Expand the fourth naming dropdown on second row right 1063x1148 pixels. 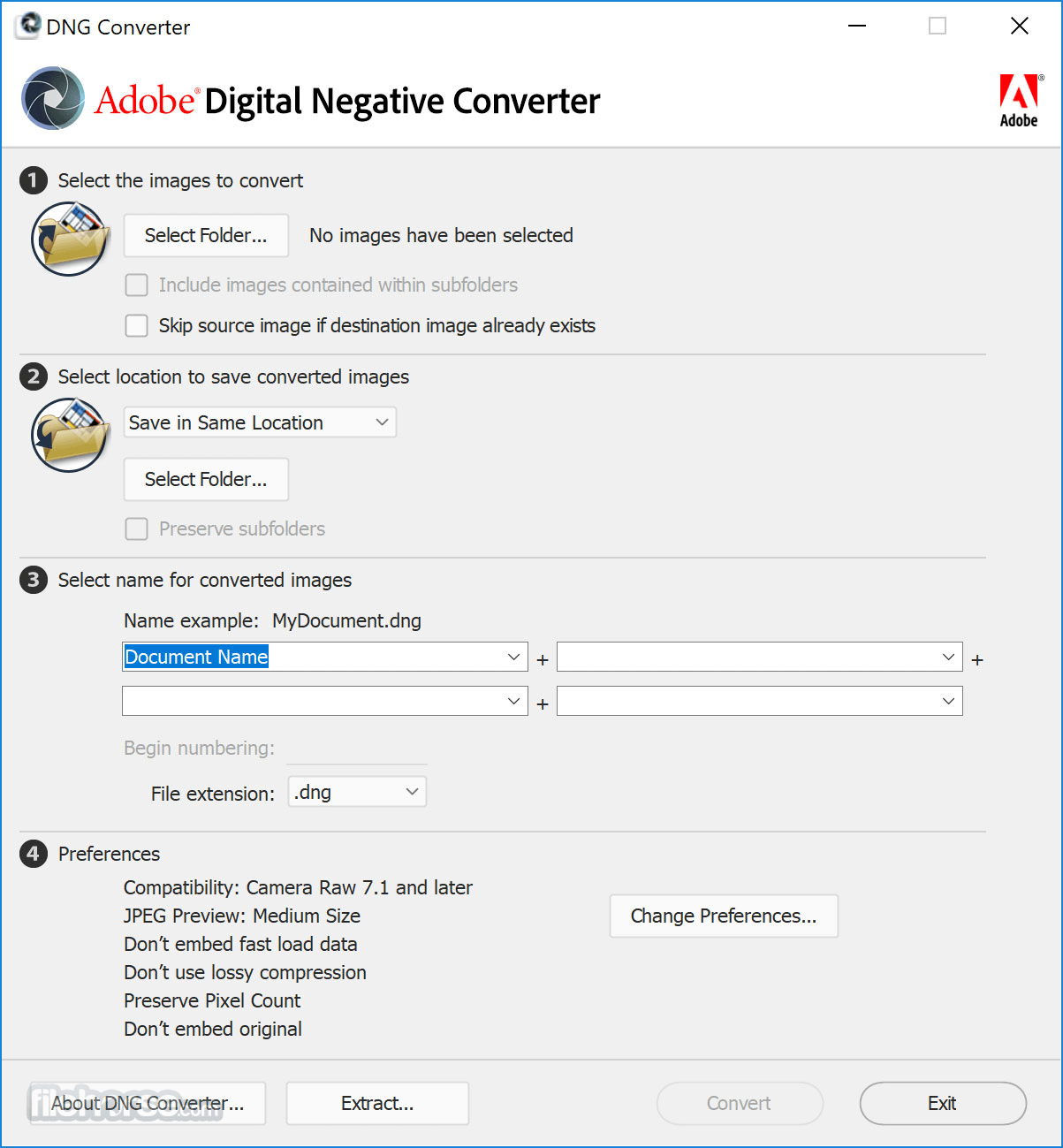coord(948,701)
